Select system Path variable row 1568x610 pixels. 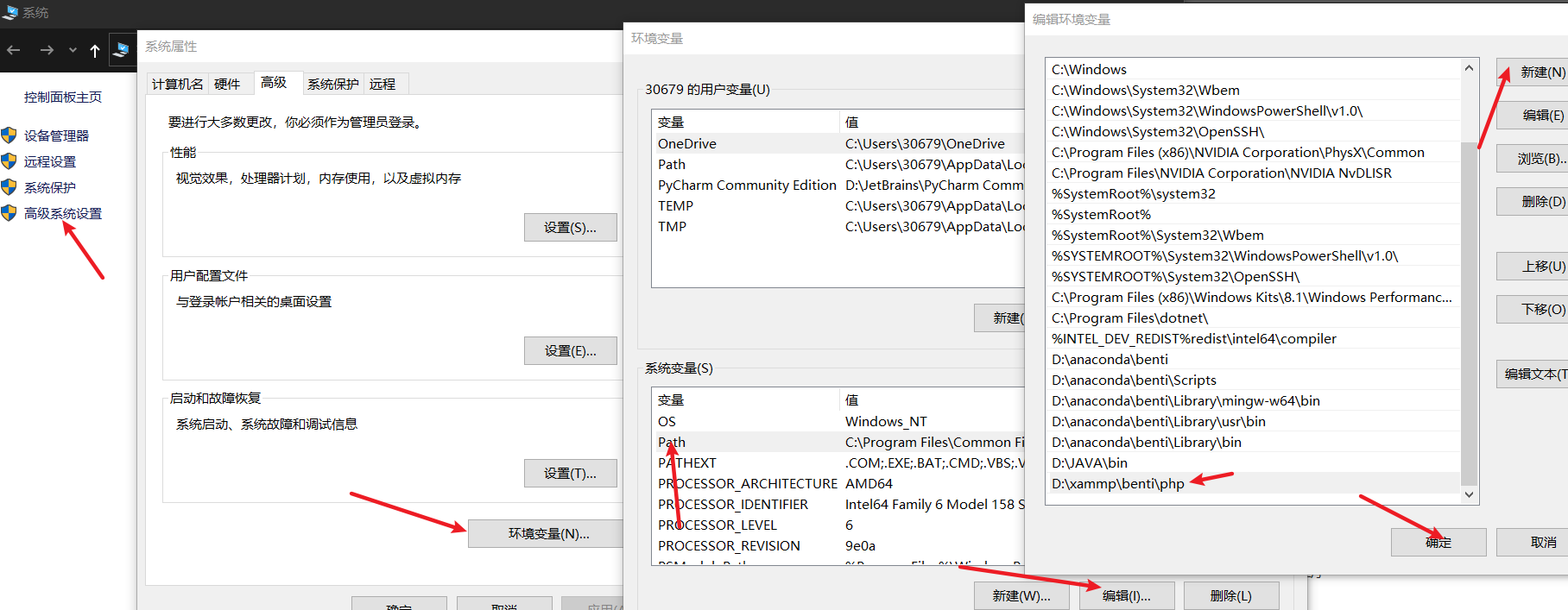pyautogui.click(x=838, y=443)
